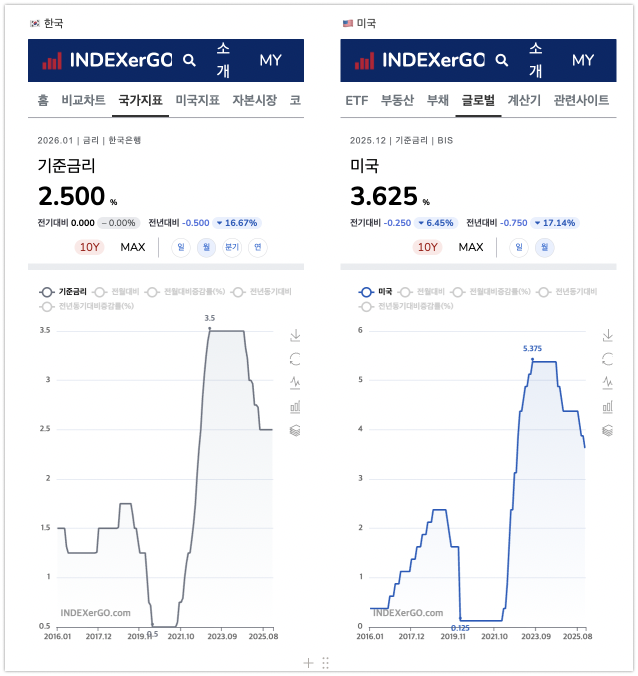Switch the Korea chart to line view
The width and height of the screenshot is (638, 676).
pyautogui.click(x=295, y=383)
